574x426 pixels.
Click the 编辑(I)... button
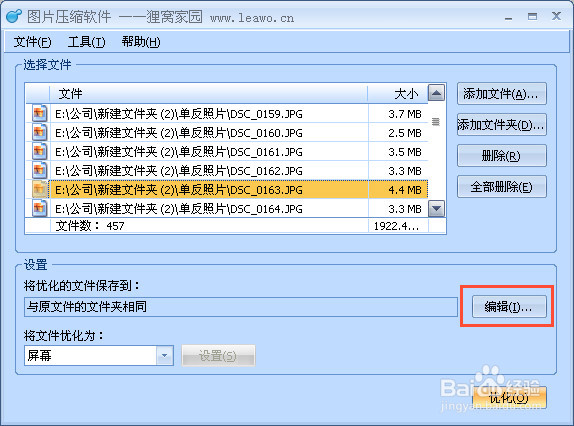pyautogui.click(x=509, y=307)
